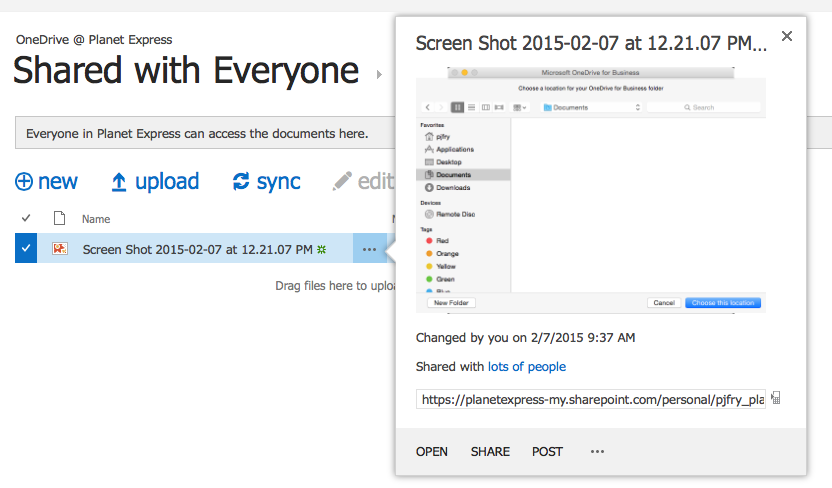
Task: Click the edit pencil icon
Action: point(342,181)
